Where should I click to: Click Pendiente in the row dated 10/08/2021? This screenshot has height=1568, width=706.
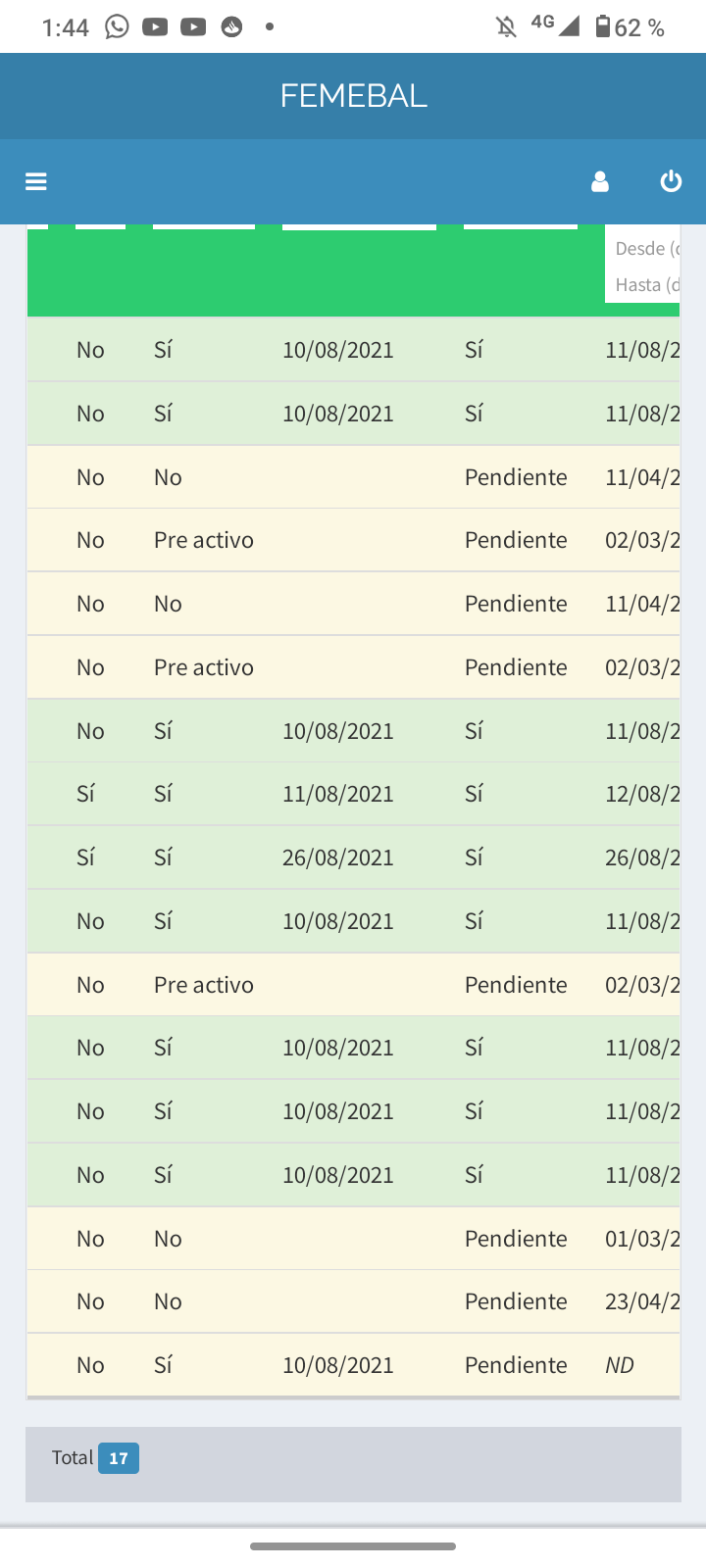coord(516,1365)
